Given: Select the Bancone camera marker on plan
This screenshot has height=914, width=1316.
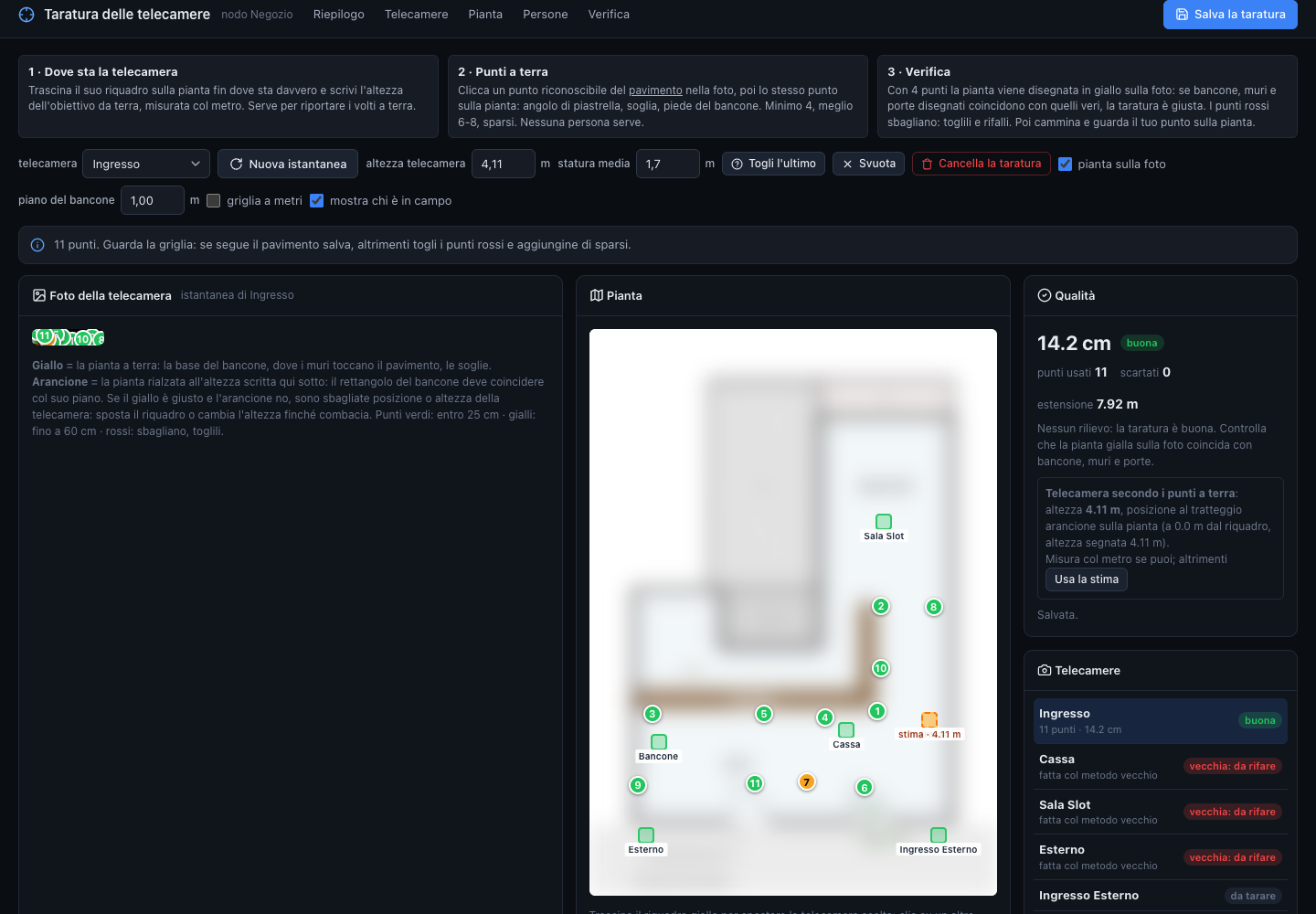Looking at the screenshot, I should pyautogui.click(x=659, y=742).
